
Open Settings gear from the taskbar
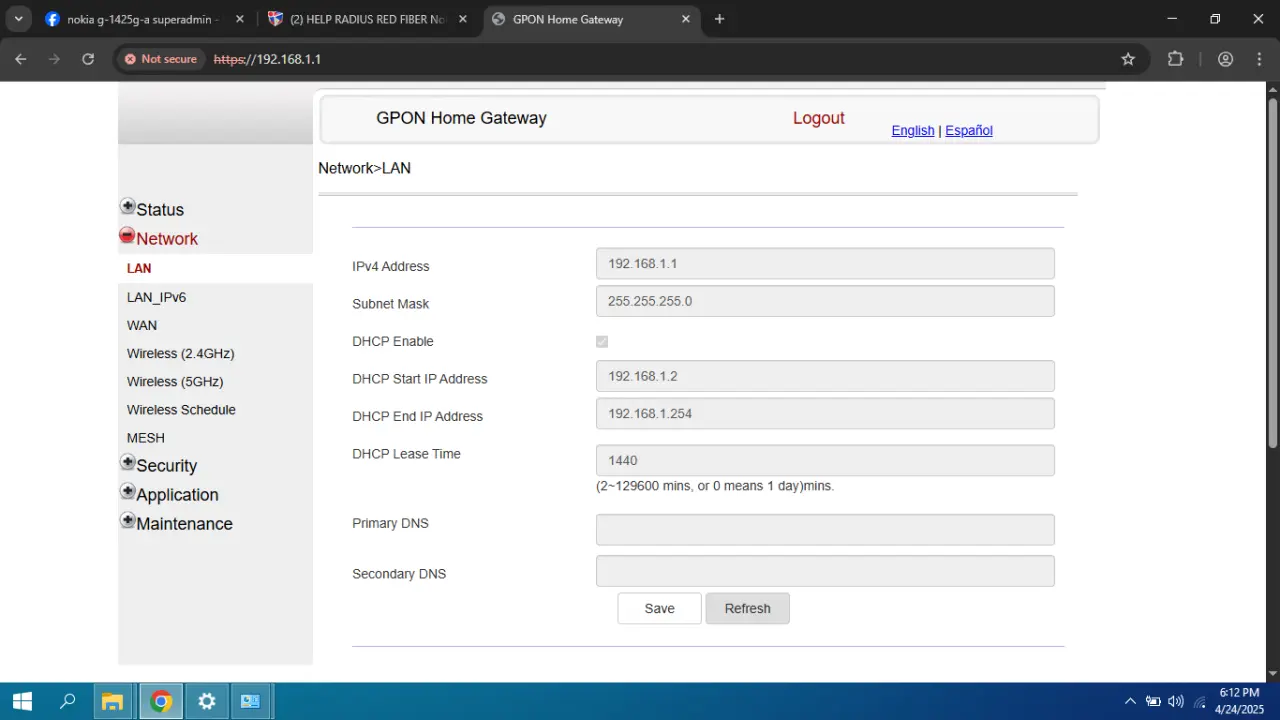(207, 701)
